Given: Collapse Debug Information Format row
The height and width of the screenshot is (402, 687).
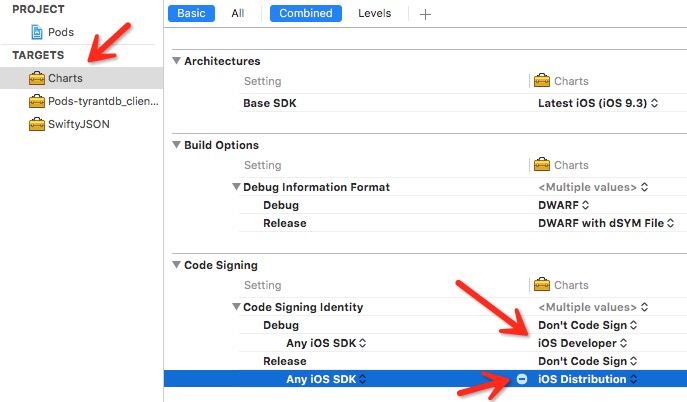Looking at the screenshot, I should pos(236,187).
